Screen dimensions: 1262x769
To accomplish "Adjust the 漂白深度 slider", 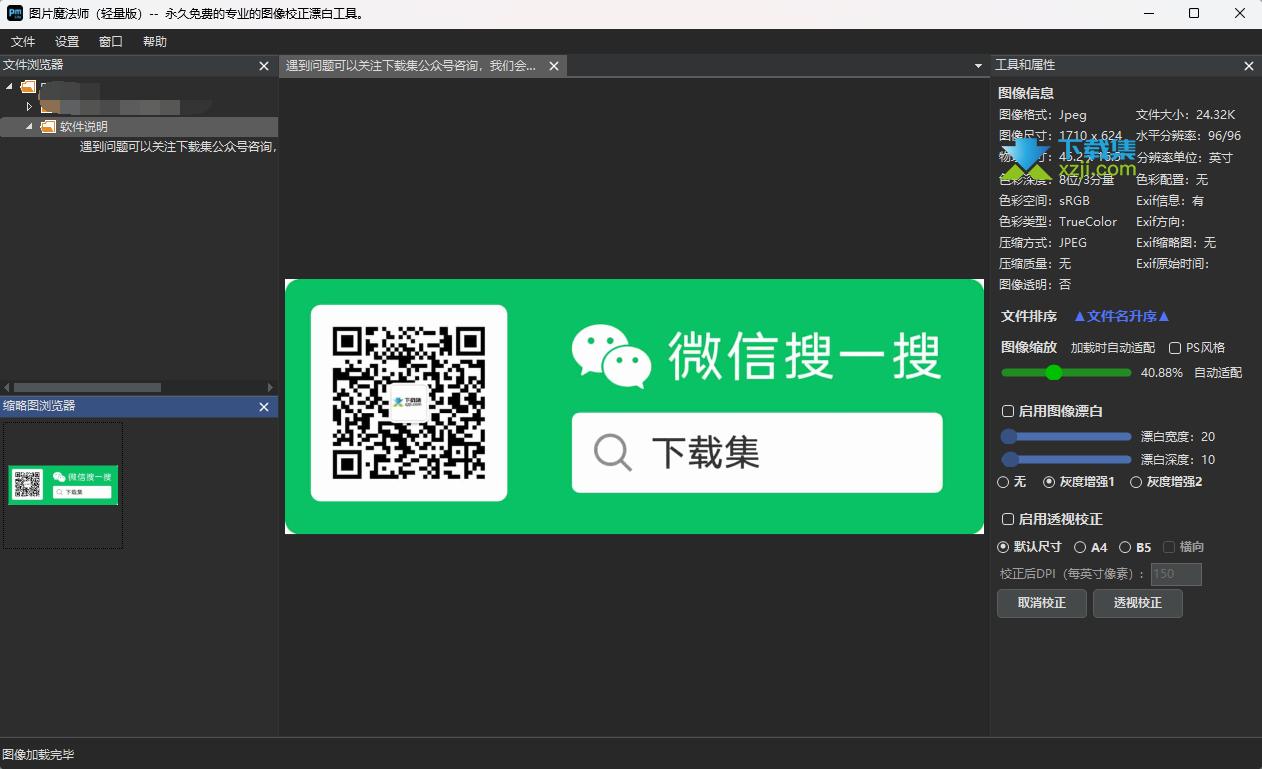I will pos(1066,459).
